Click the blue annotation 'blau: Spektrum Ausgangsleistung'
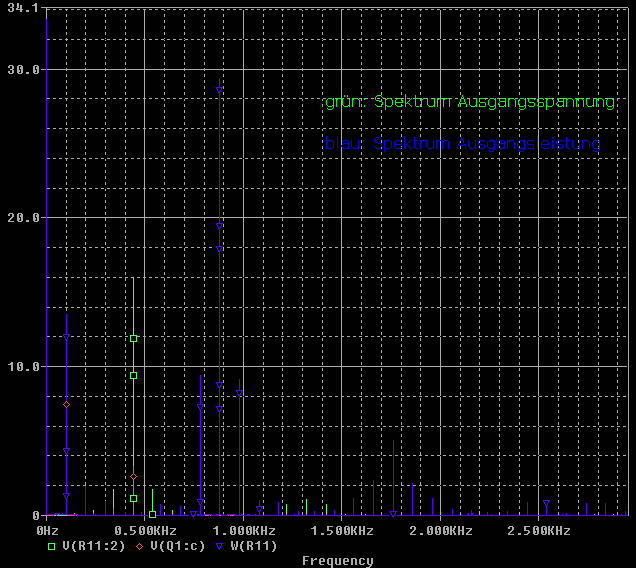The image size is (636, 568). point(463,143)
